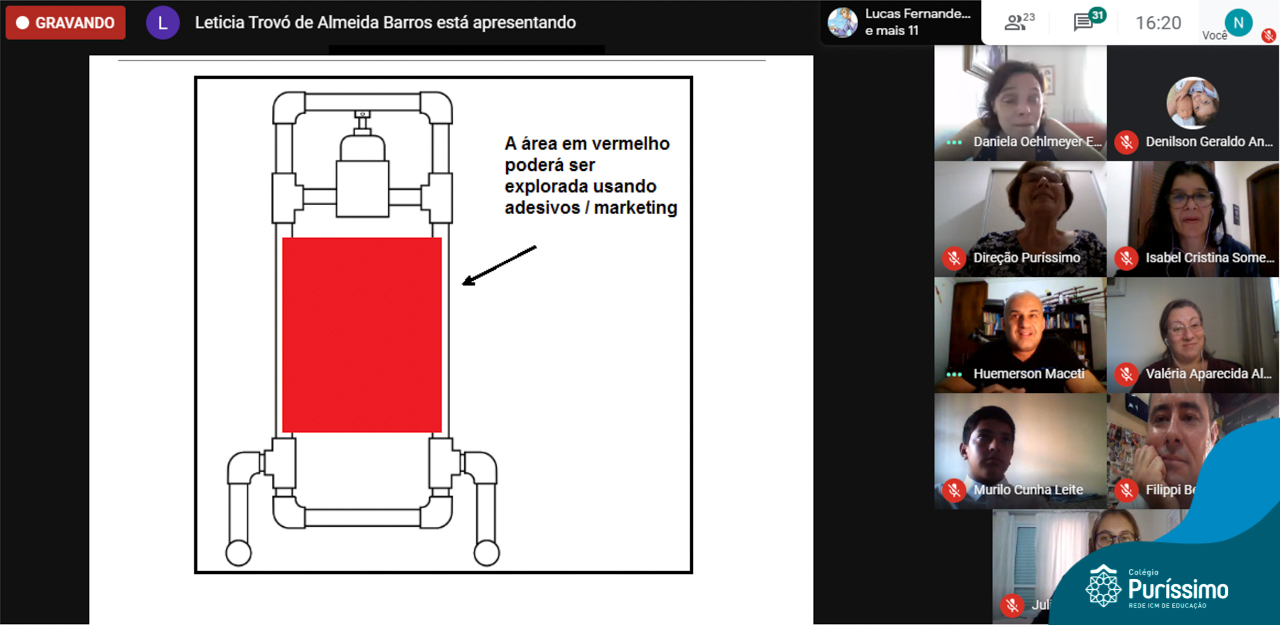Click the muted mic beside Valéria Aparecida
This screenshot has width=1280, height=625.
pyautogui.click(x=1127, y=374)
